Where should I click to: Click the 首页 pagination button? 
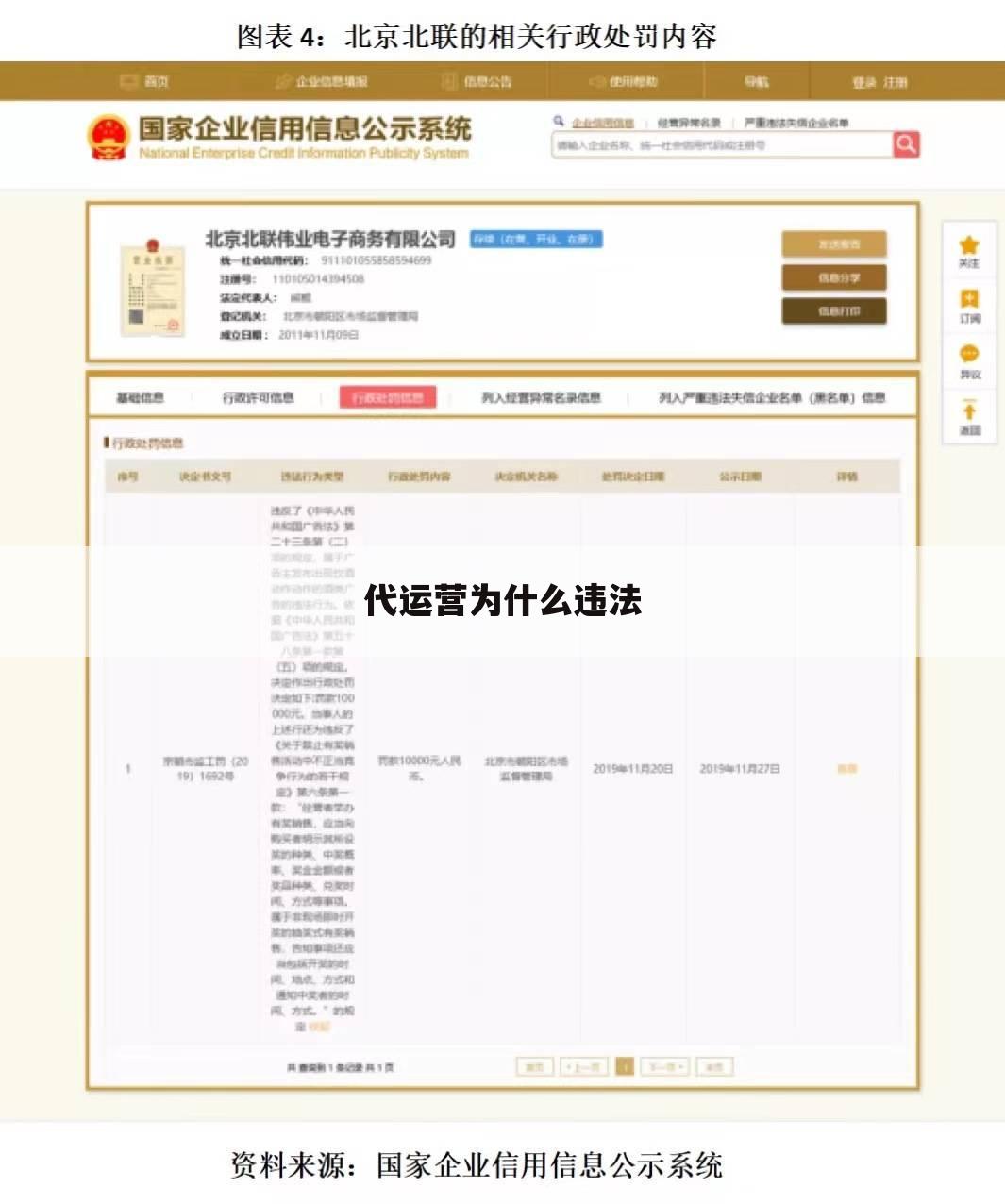click(x=535, y=1067)
